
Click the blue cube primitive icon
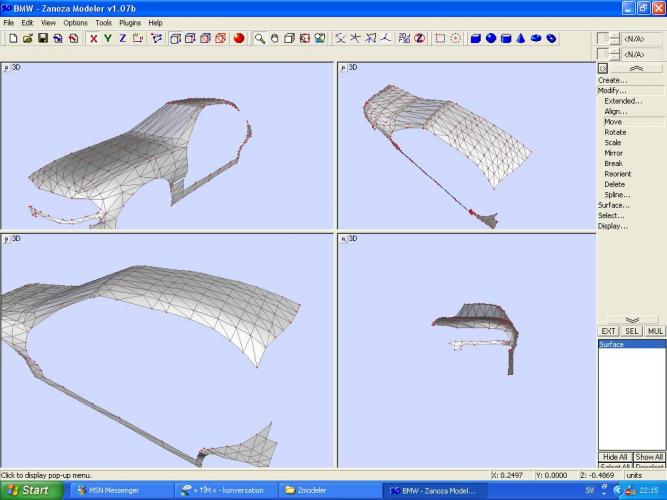476,39
